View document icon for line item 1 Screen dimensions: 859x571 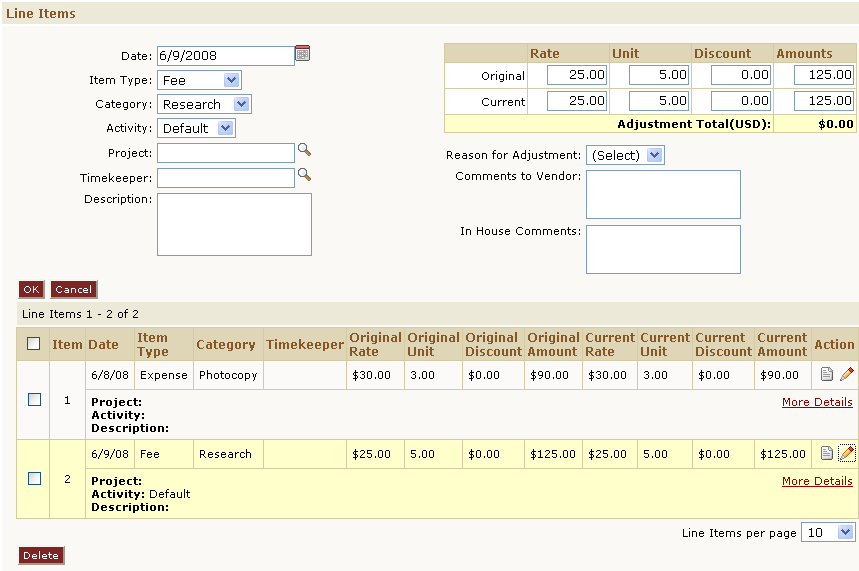click(x=827, y=374)
